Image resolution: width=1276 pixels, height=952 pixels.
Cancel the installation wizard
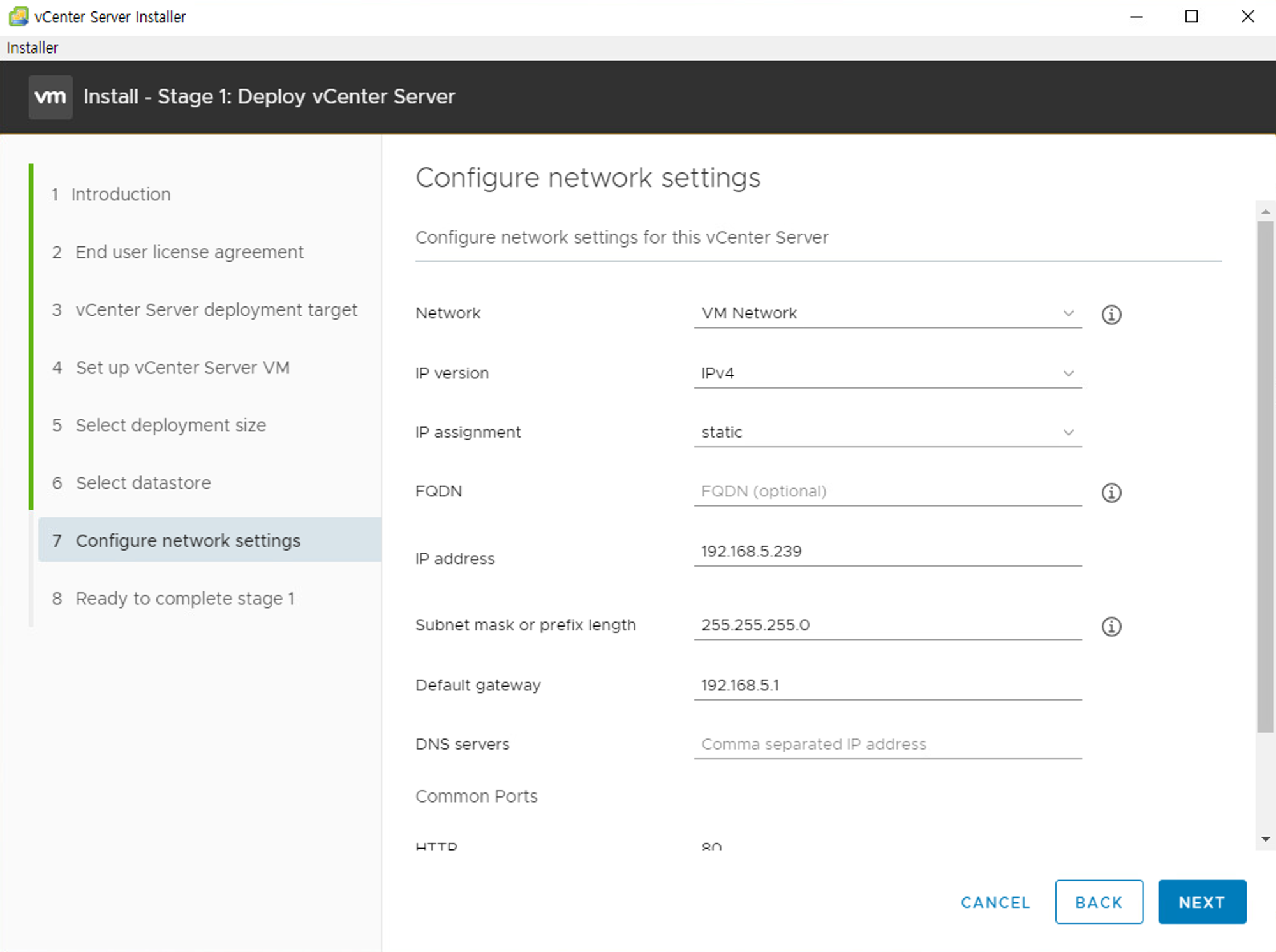[995, 902]
